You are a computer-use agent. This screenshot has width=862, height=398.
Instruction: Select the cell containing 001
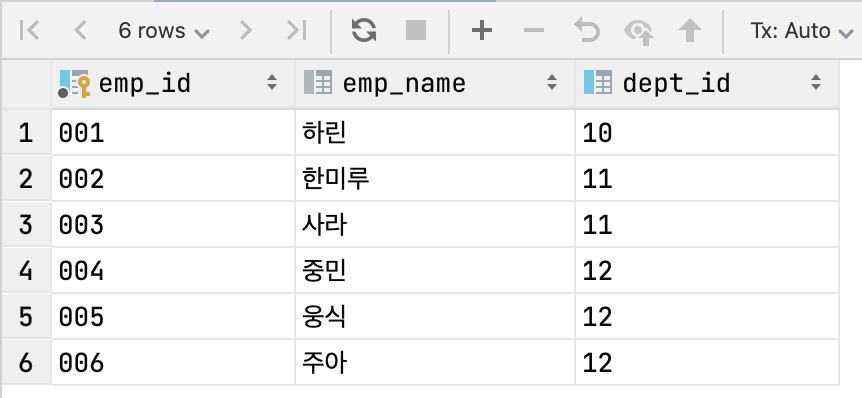coord(173,132)
